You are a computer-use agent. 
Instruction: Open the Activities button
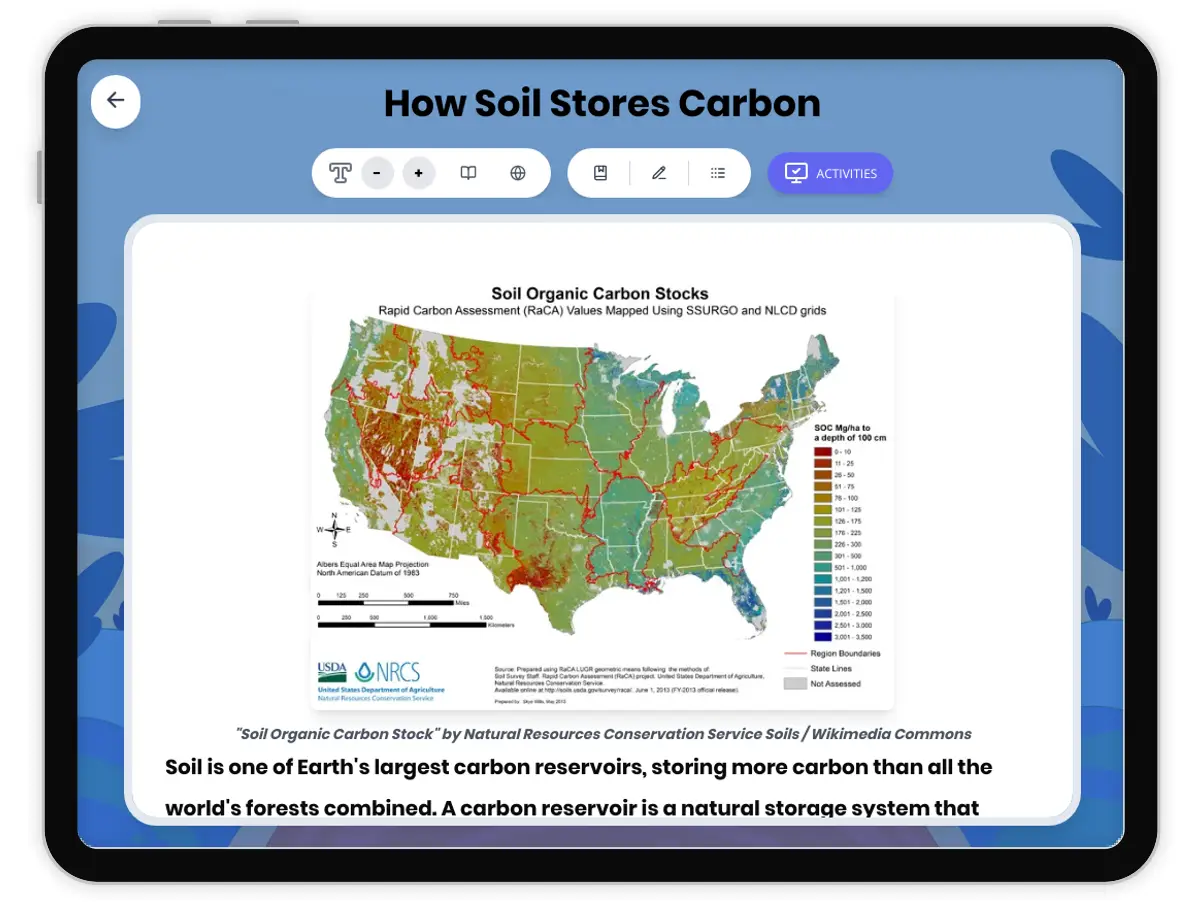click(x=830, y=173)
